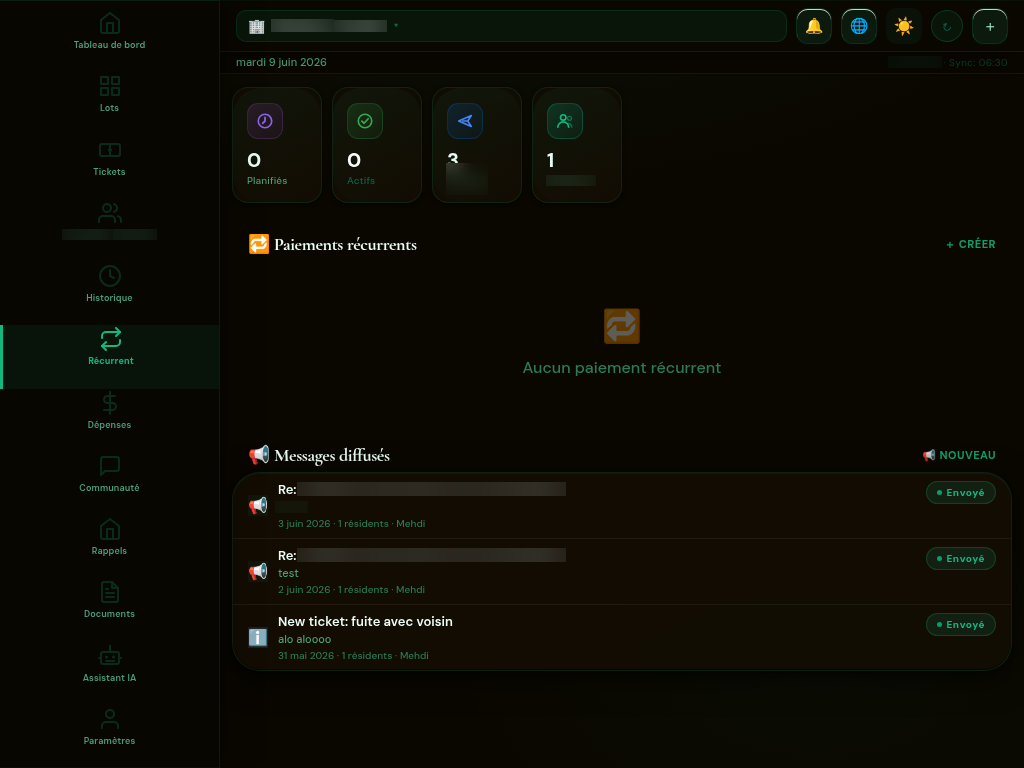Screen dimensions: 1024x768
Task: Open Communauté chat section
Action: point(110,475)
